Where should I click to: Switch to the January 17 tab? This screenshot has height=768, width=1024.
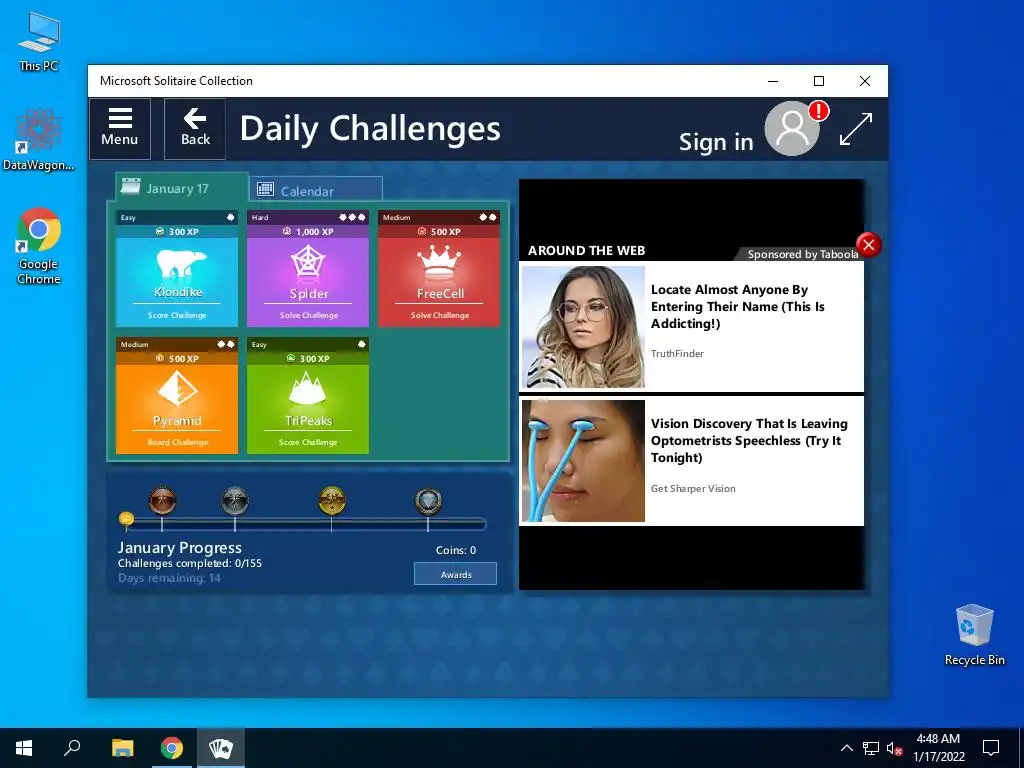click(181, 188)
